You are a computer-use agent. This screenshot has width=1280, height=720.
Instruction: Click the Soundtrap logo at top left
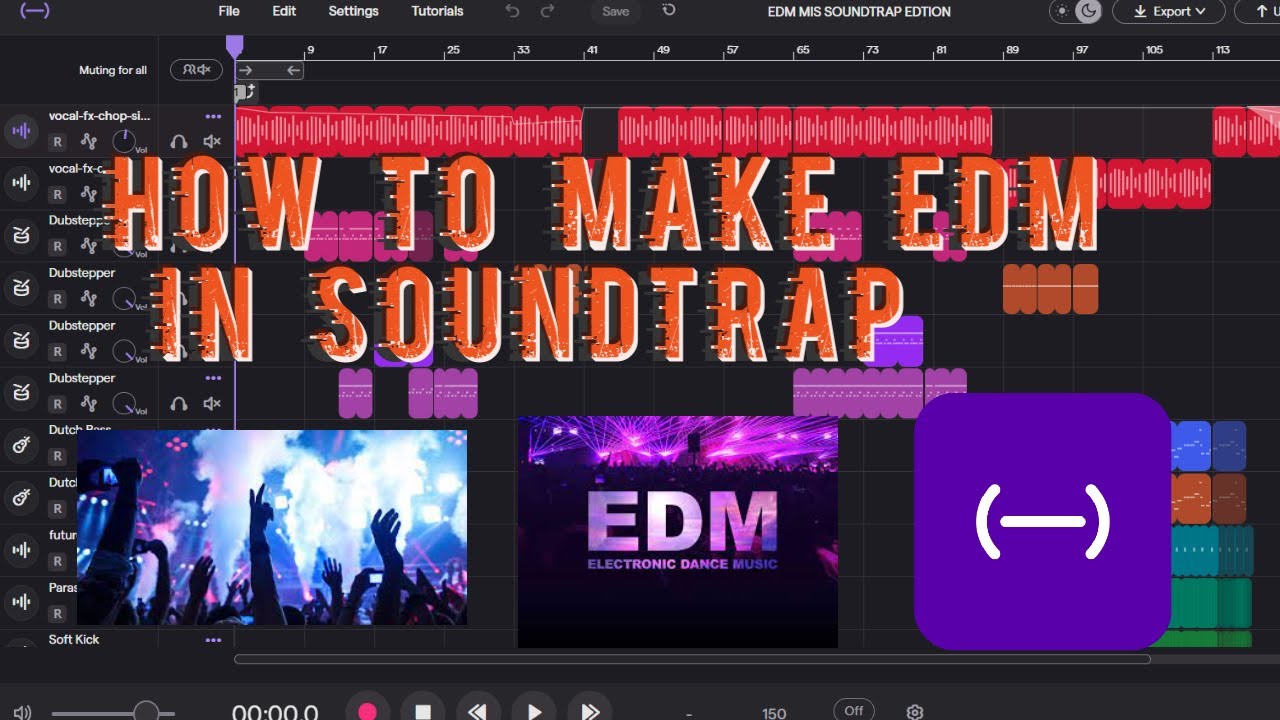(x=34, y=11)
